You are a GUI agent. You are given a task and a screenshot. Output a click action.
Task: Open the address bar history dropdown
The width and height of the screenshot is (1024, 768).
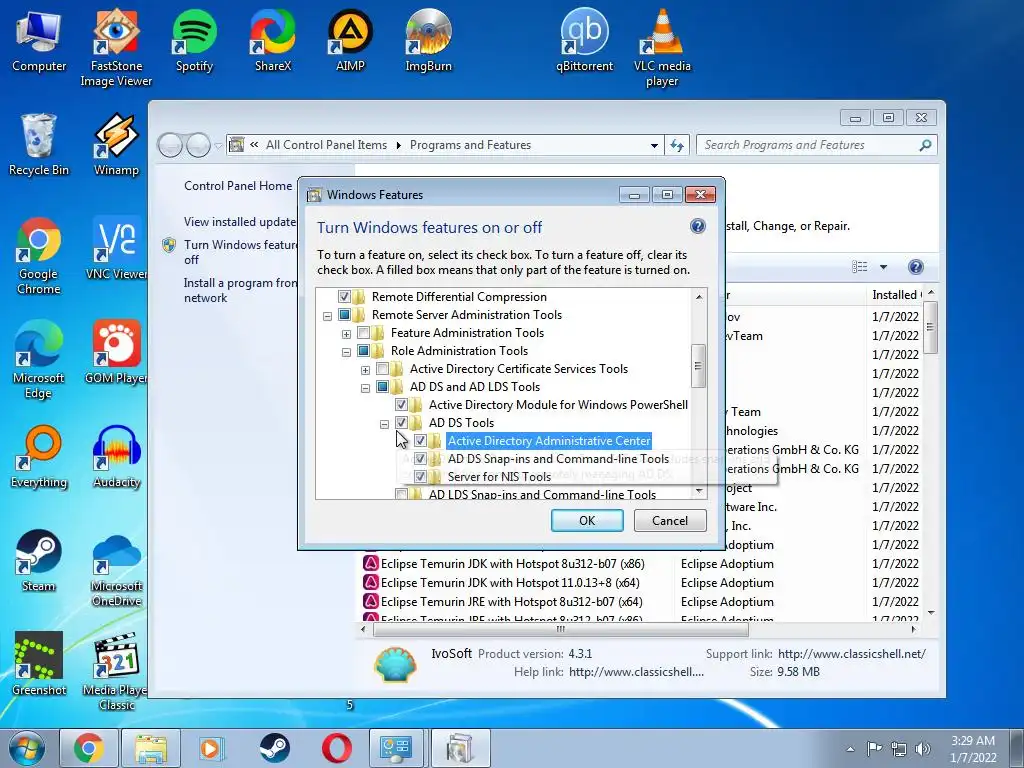point(654,145)
